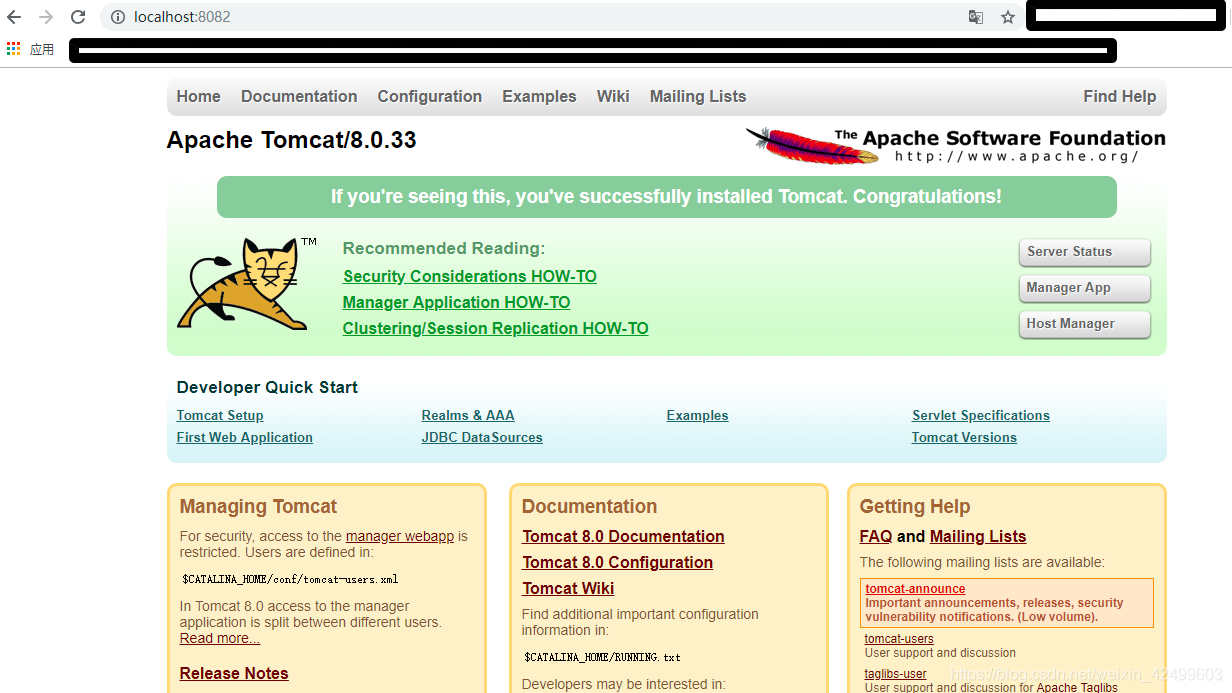The height and width of the screenshot is (693, 1232).
Task: Click the site info icon in address bar
Action: coord(117,17)
